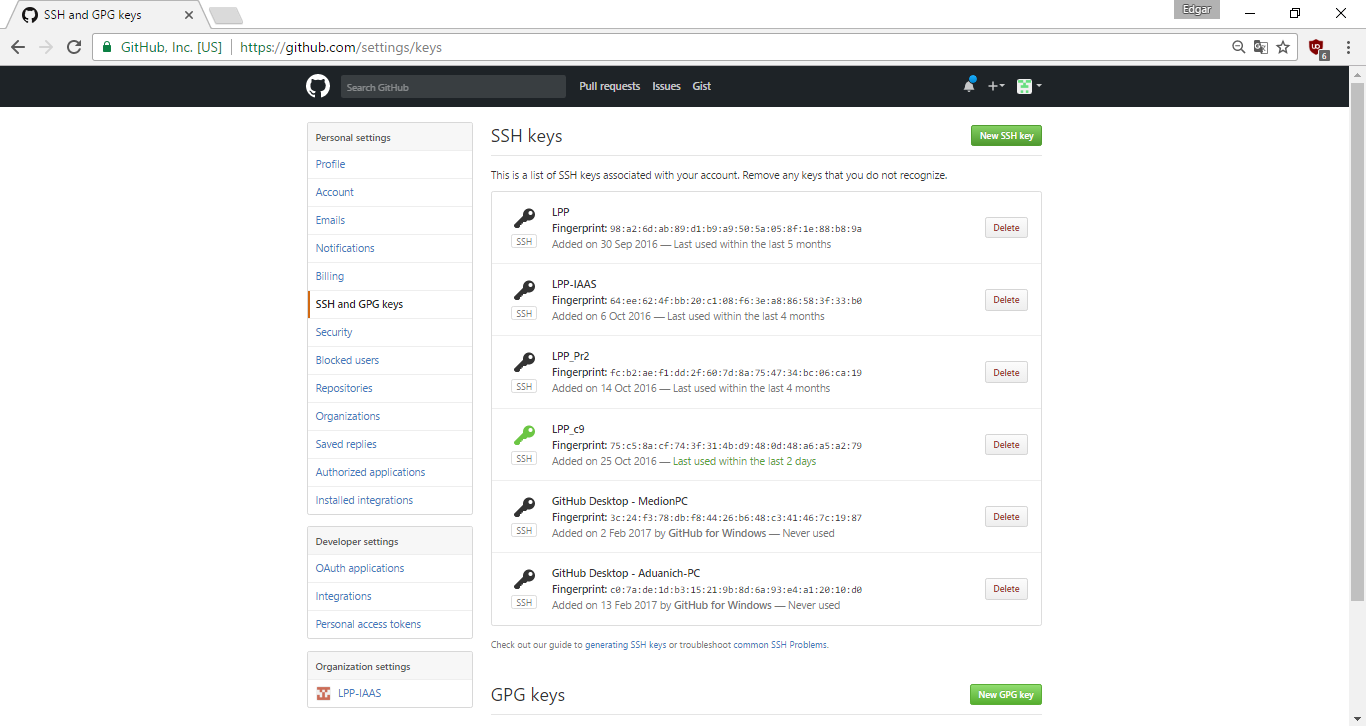Image resolution: width=1366 pixels, height=726 pixels.
Task: Open the Pull requests menu item
Action: [x=609, y=86]
